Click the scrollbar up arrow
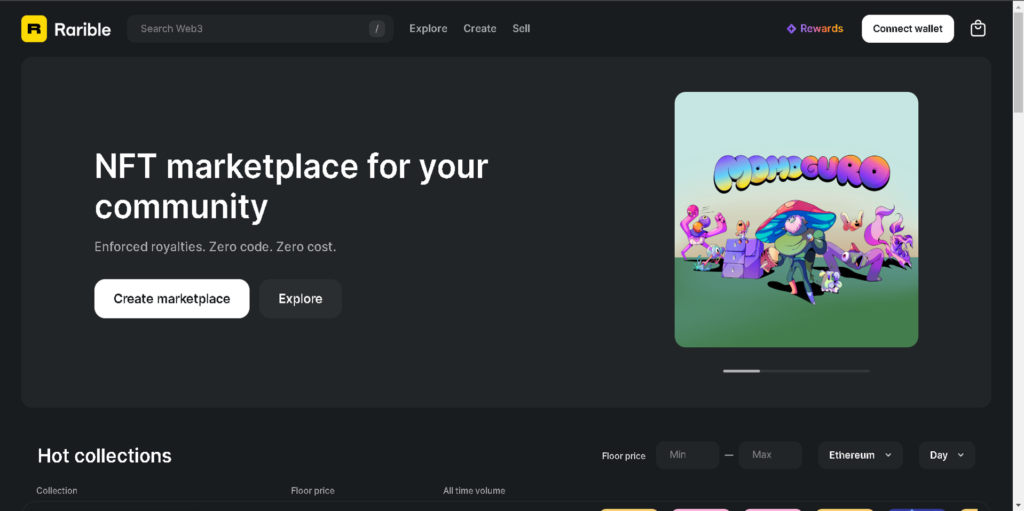 tap(1017, 7)
